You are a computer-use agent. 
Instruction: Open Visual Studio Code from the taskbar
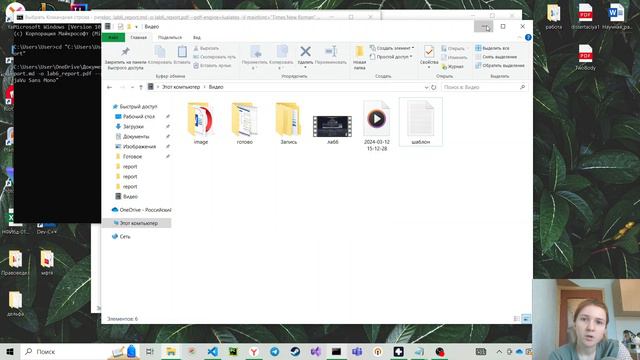[x=212, y=351]
